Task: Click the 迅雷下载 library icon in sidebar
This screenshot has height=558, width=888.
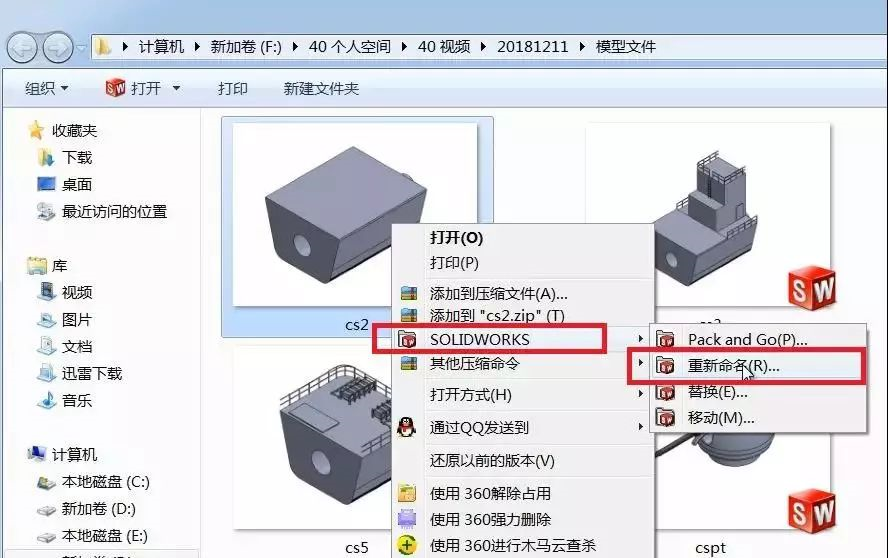Action: (46, 373)
